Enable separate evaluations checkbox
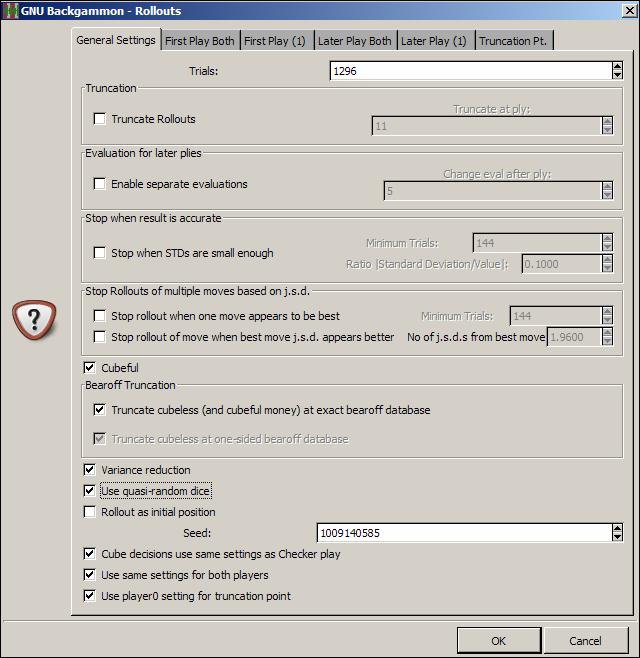640x658 pixels. pyautogui.click(x=99, y=184)
